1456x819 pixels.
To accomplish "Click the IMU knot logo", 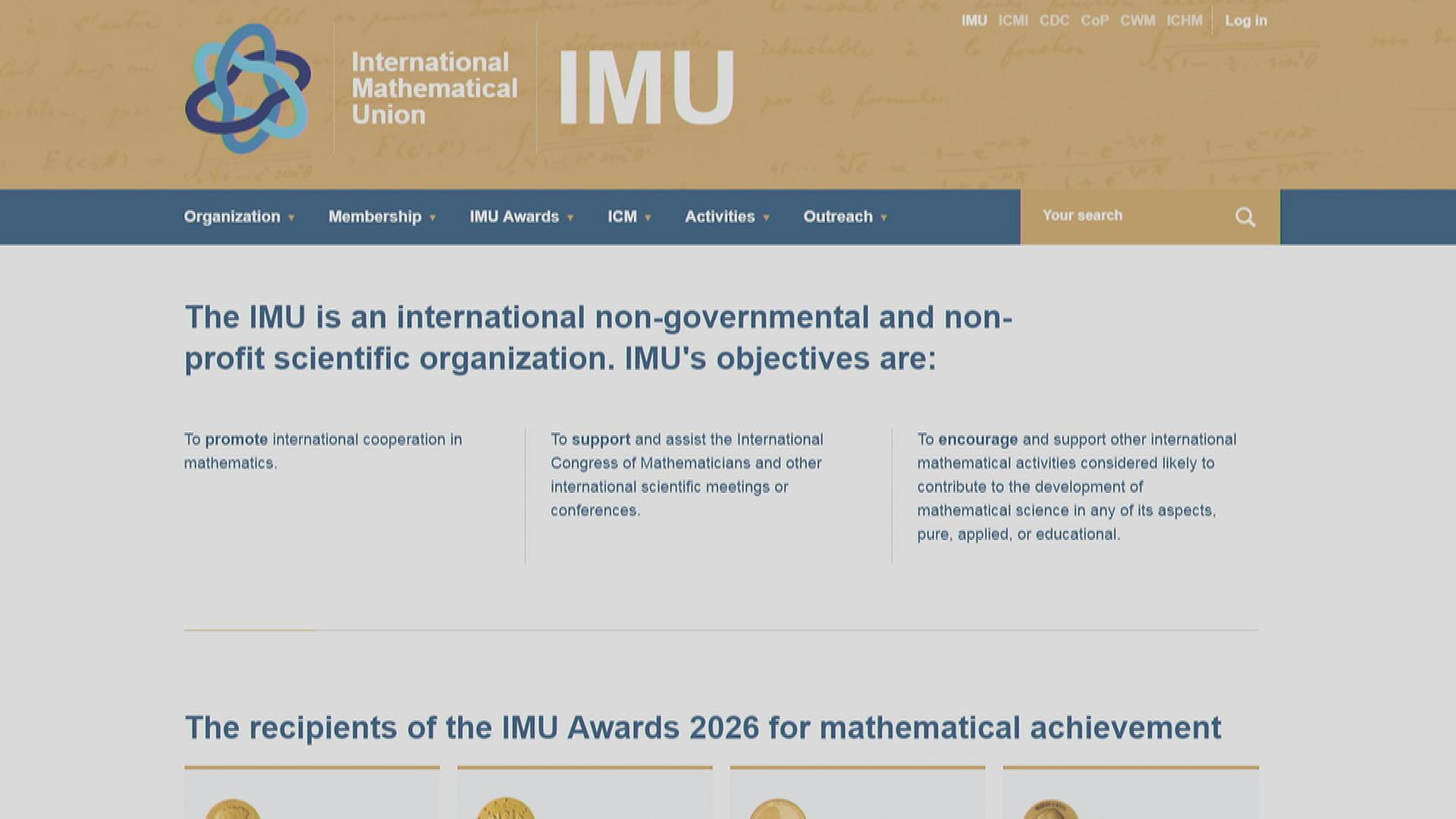I will point(248,88).
